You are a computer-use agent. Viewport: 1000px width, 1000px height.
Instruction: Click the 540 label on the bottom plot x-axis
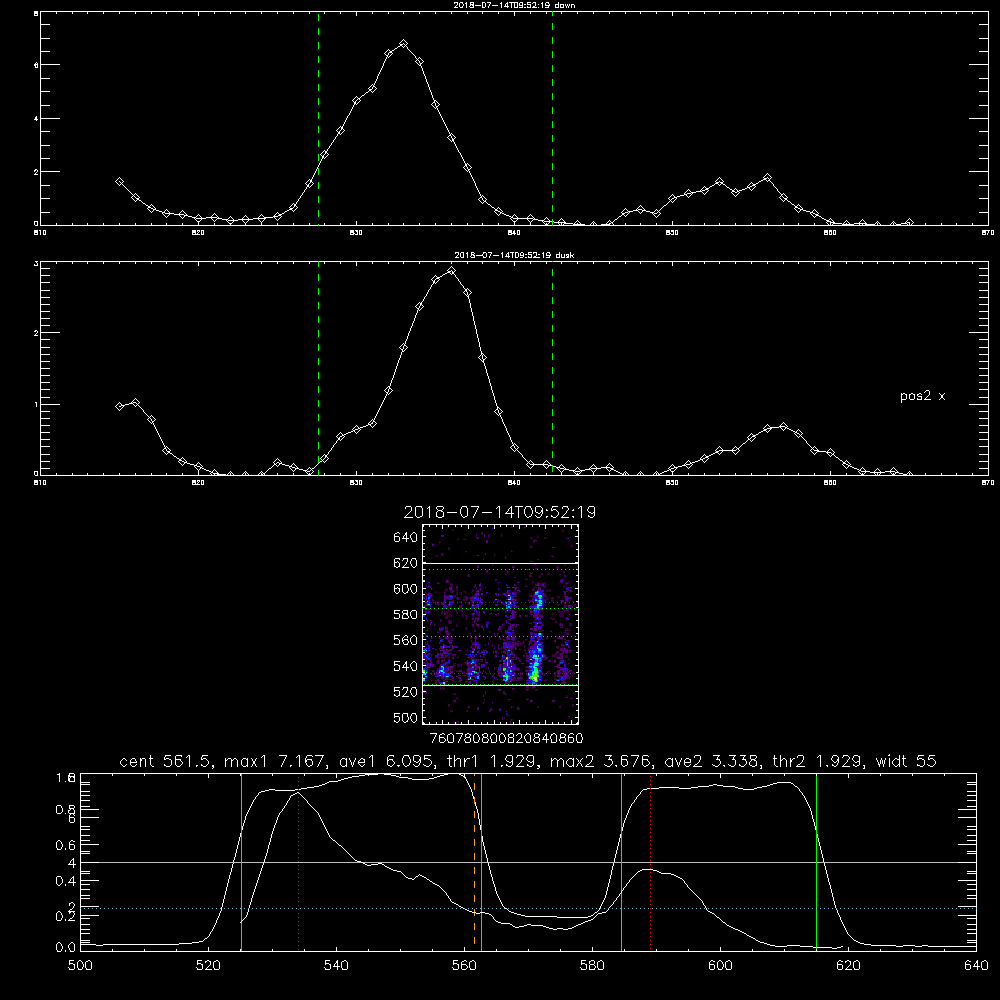point(336,966)
